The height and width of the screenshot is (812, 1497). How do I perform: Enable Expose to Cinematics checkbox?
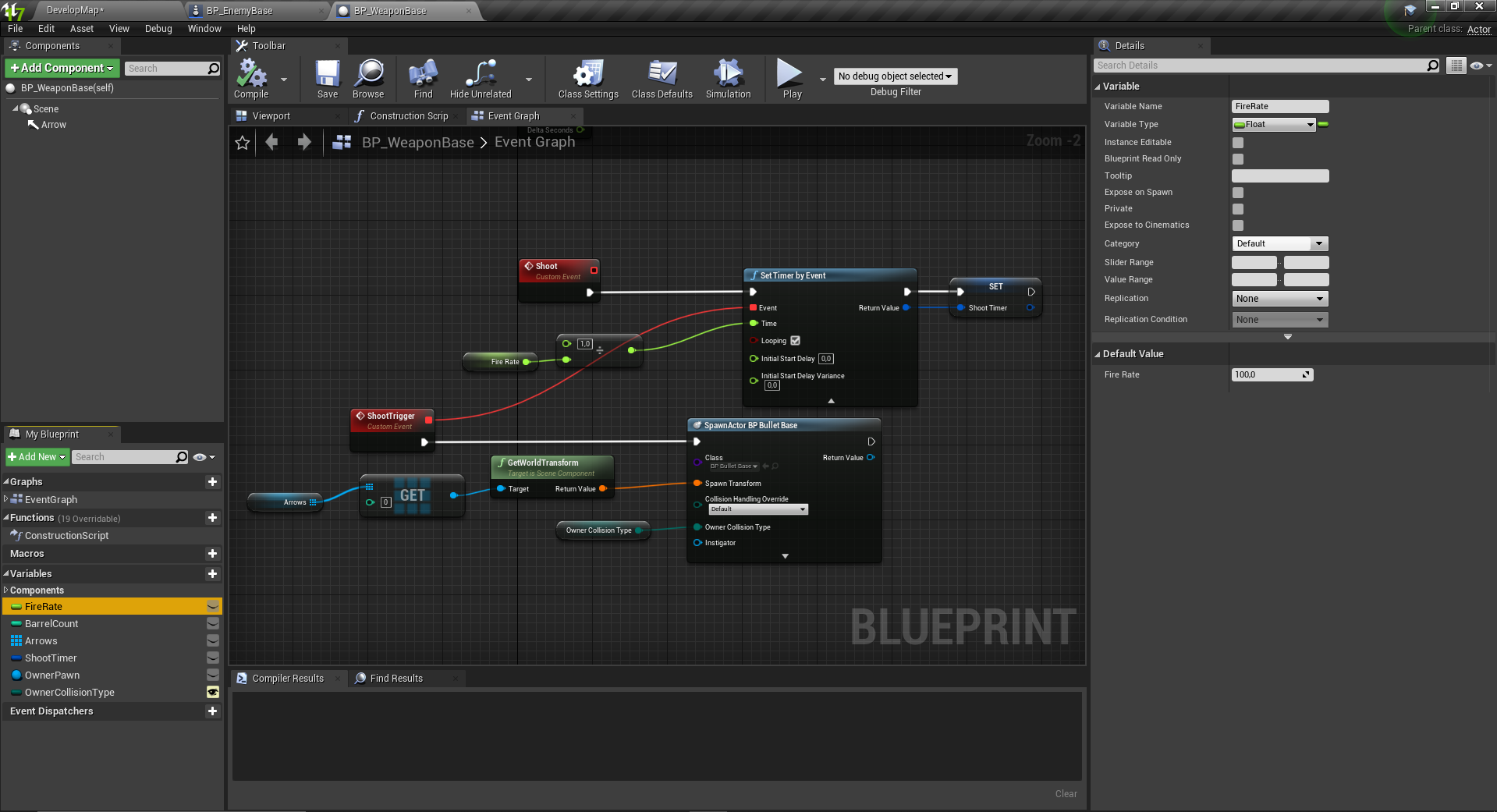click(x=1238, y=225)
